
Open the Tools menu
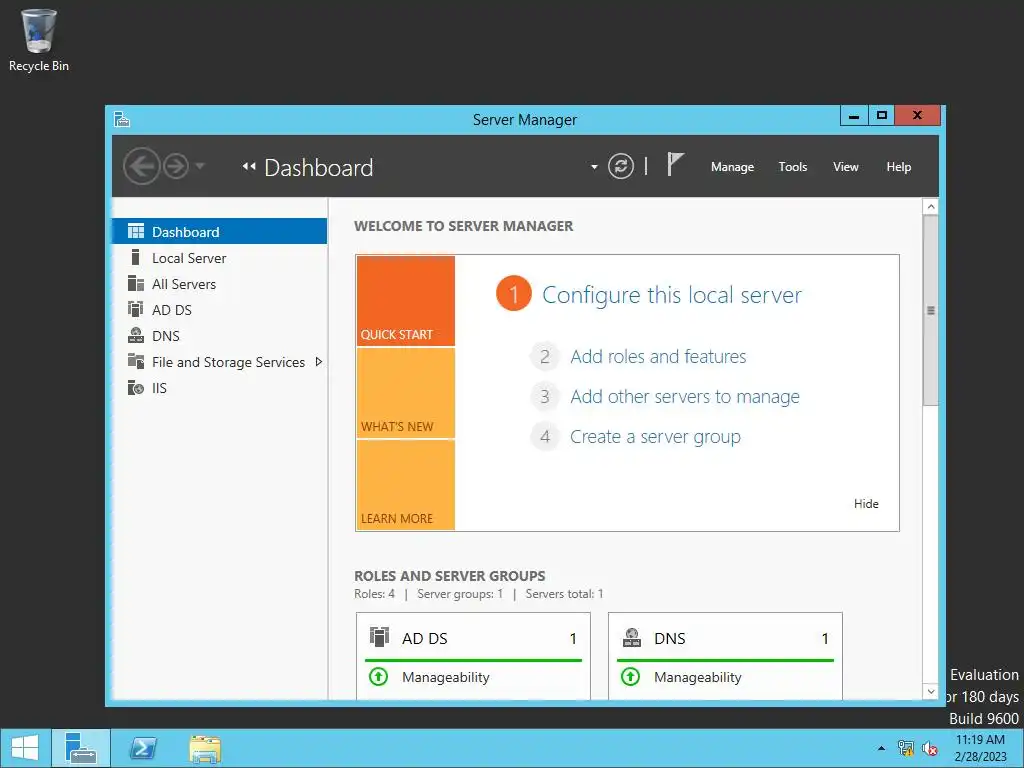pos(792,167)
